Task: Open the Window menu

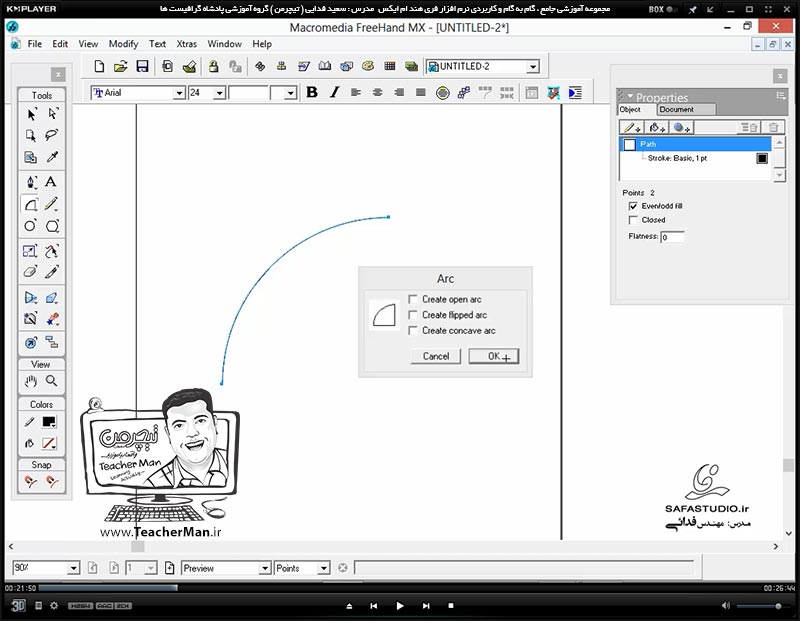Action: pos(224,44)
